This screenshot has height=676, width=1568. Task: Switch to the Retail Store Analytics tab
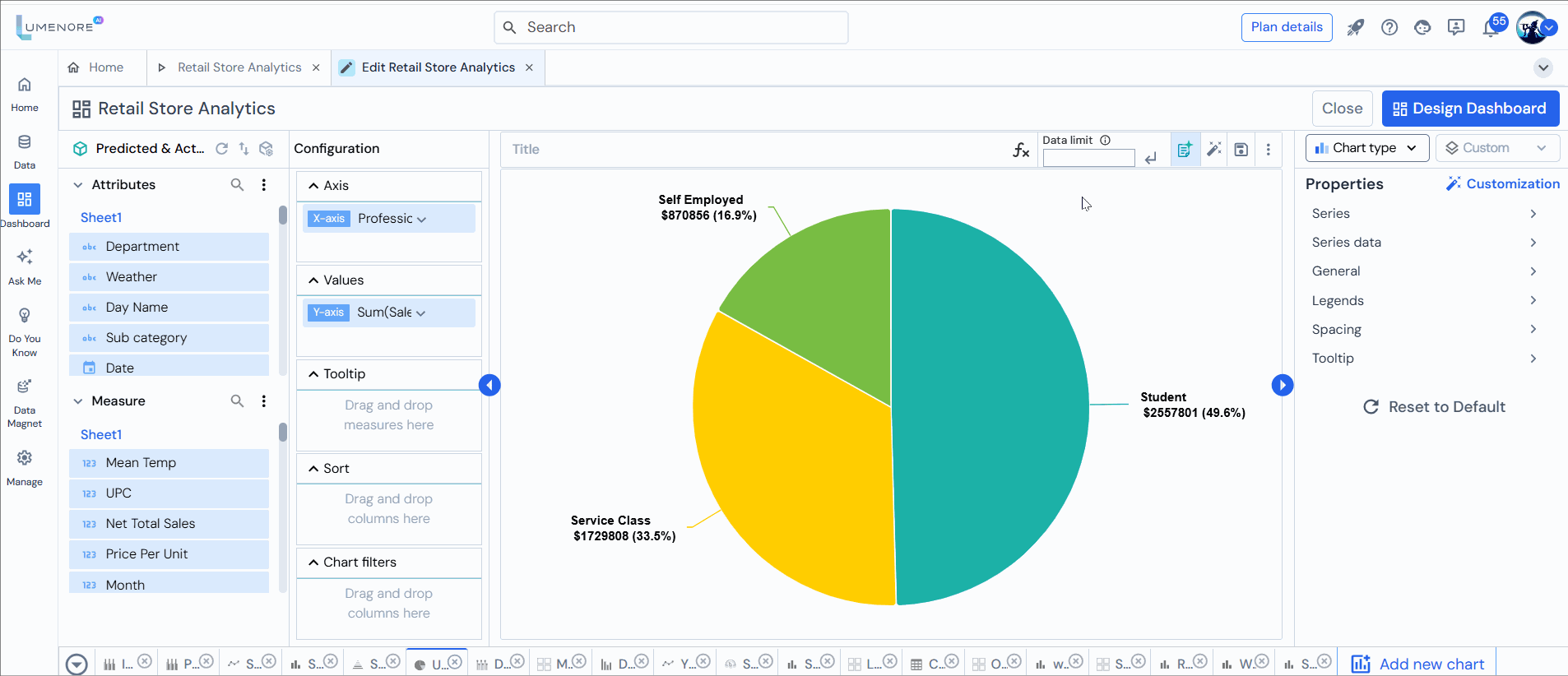(239, 67)
